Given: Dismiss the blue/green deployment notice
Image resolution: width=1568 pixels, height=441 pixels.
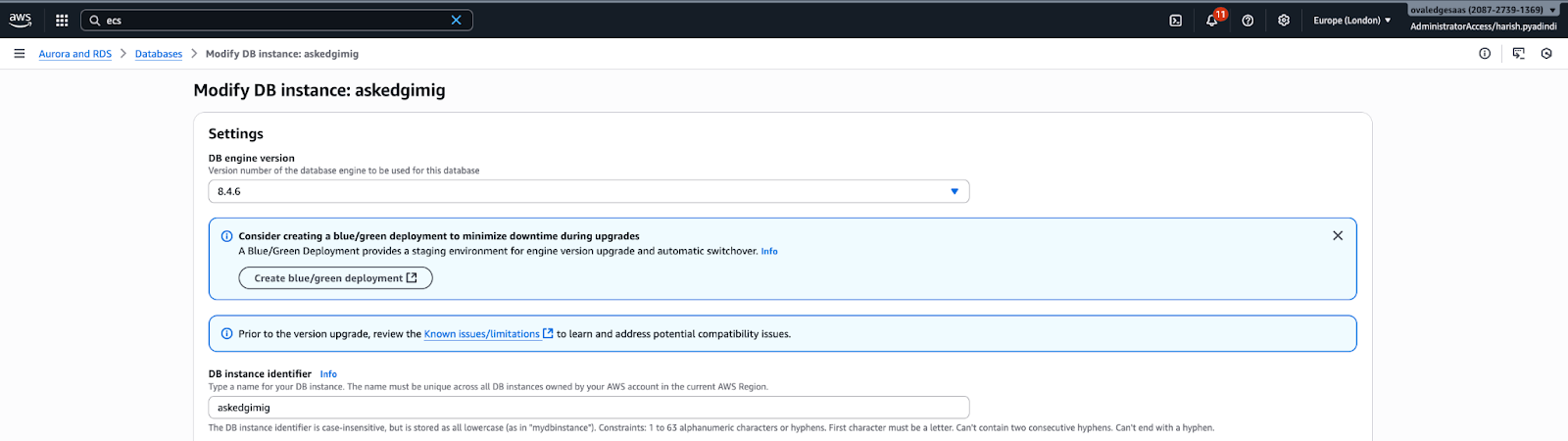Looking at the screenshot, I should click(1338, 236).
